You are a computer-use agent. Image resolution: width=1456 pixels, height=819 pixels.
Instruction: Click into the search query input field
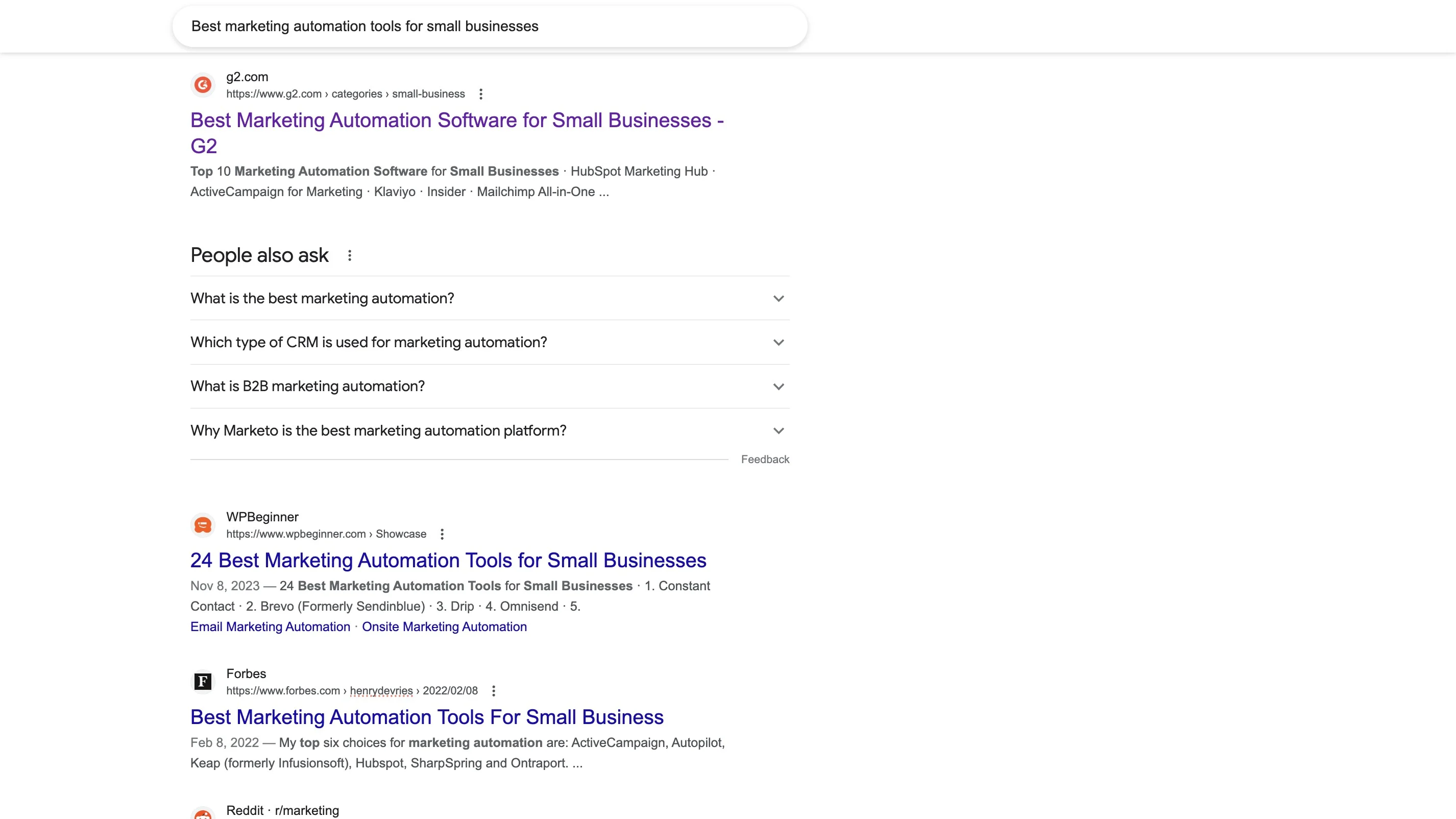click(490, 27)
